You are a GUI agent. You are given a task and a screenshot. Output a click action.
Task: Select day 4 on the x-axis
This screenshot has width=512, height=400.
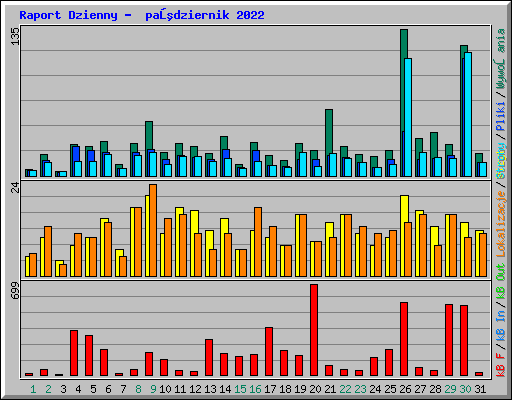point(78,389)
